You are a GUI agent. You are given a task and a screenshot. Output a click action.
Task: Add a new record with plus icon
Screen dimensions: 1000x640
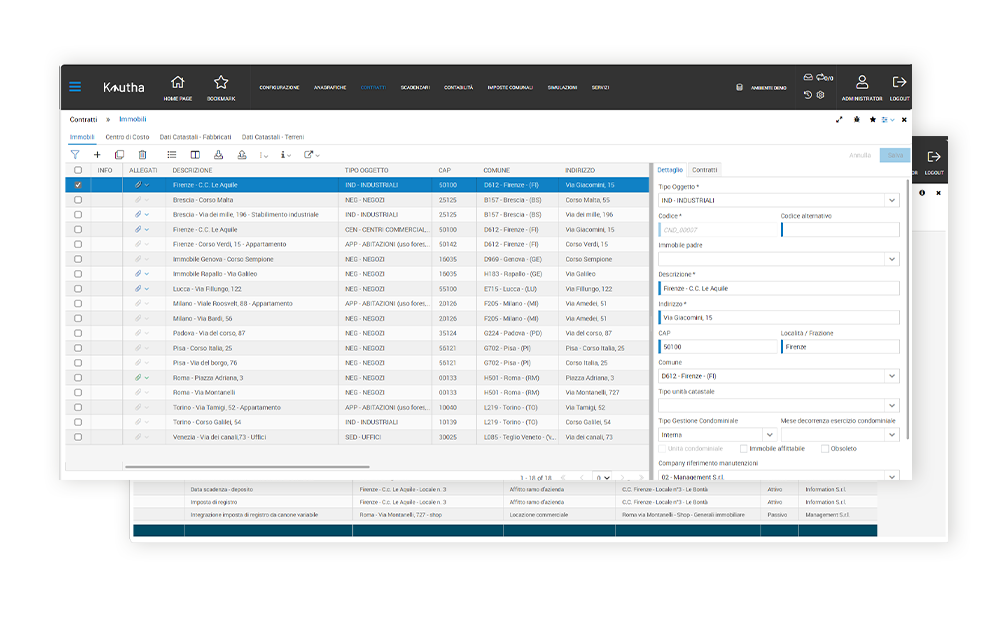[x=97, y=155]
